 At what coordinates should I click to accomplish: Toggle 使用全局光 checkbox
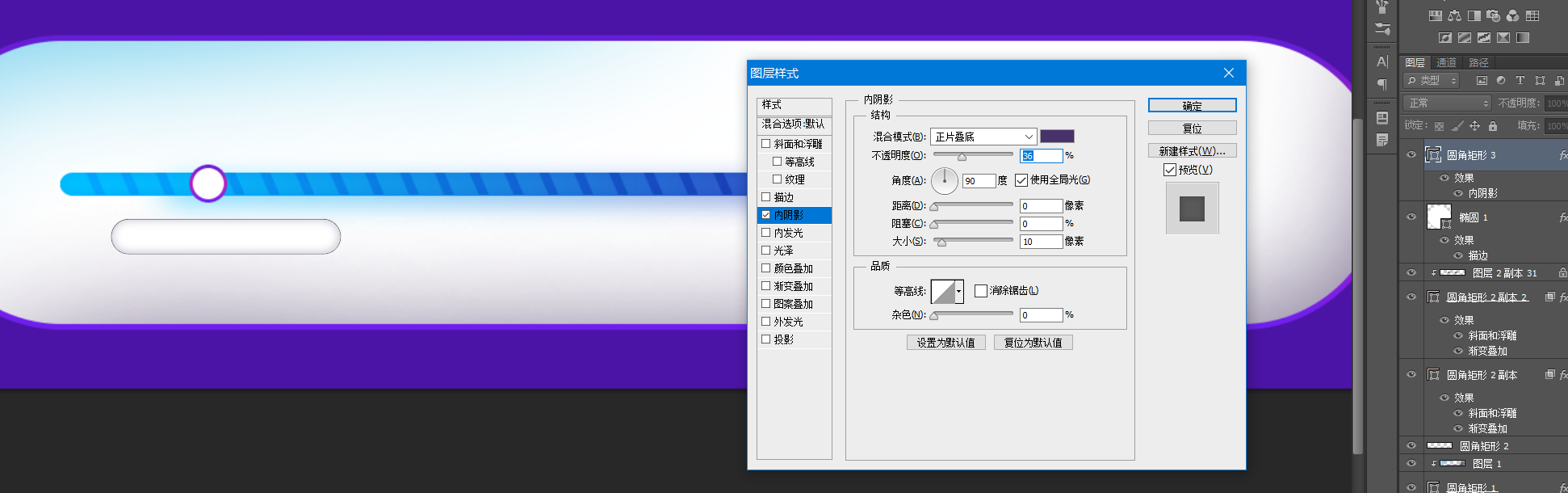click(1021, 180)
